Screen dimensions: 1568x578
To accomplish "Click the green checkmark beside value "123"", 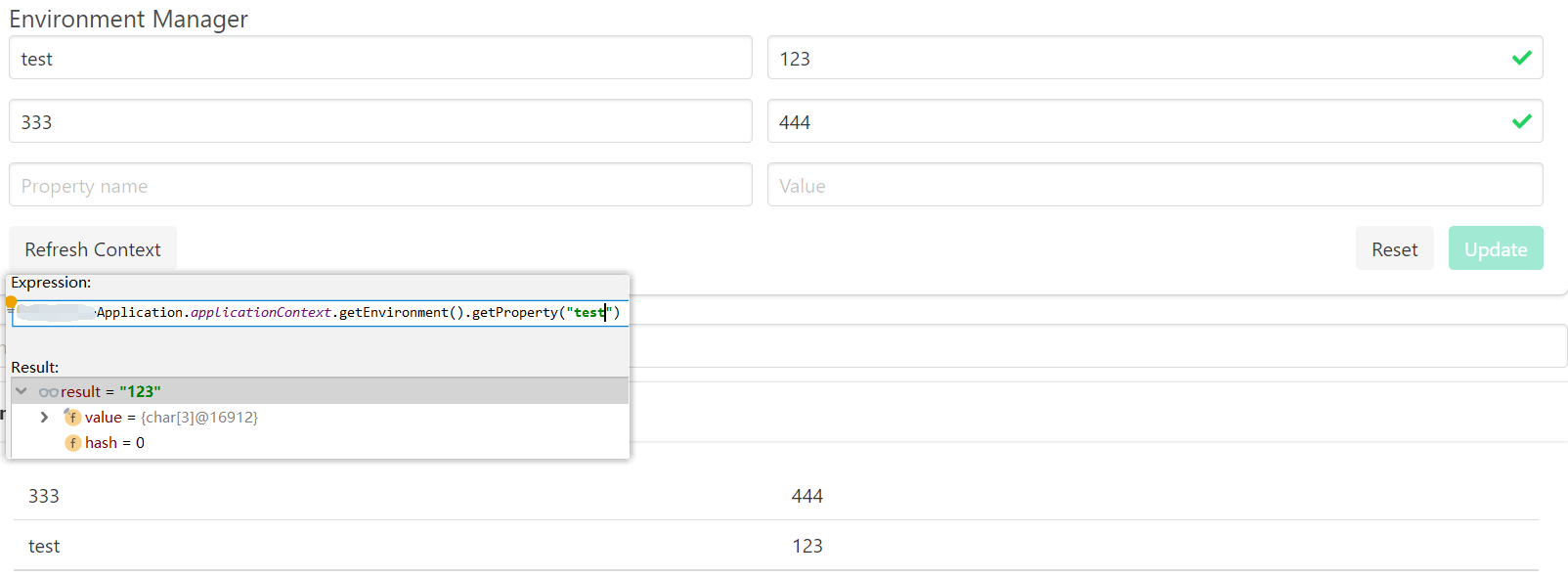I will (x=1521, y=58).
